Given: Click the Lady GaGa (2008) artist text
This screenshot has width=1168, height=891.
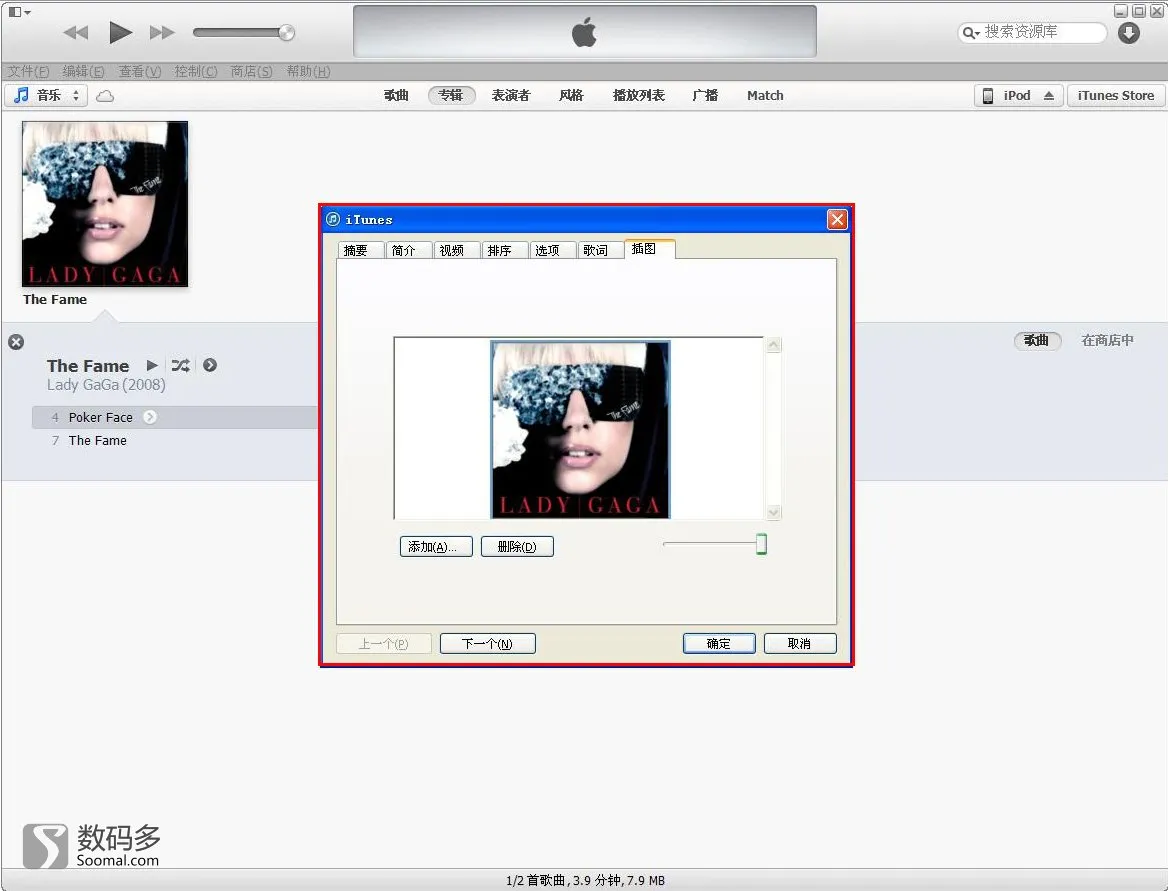Looking at the screenshot, I should (106, 385).
